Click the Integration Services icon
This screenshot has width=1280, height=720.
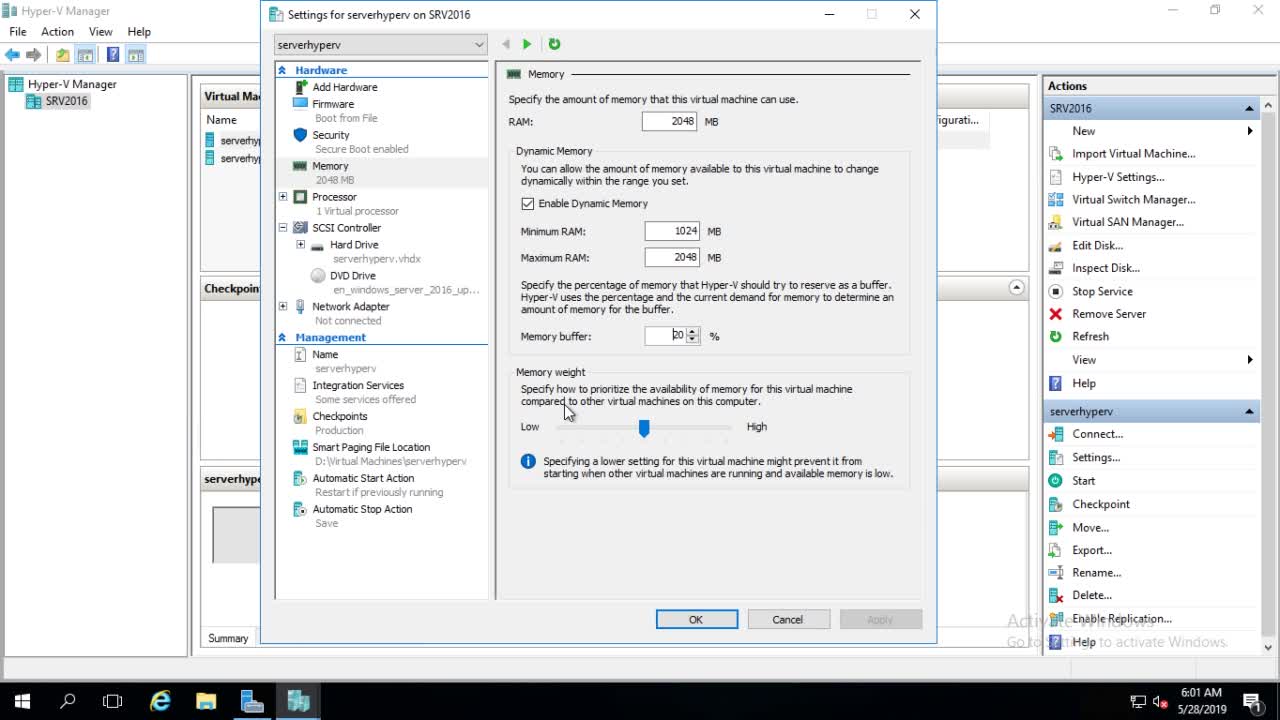coord(300,385)
